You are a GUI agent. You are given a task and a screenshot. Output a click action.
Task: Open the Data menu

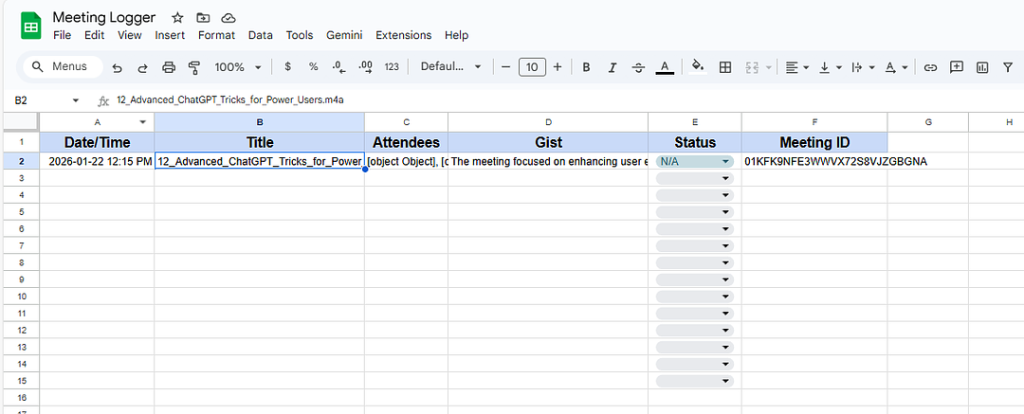coord(261,35)
